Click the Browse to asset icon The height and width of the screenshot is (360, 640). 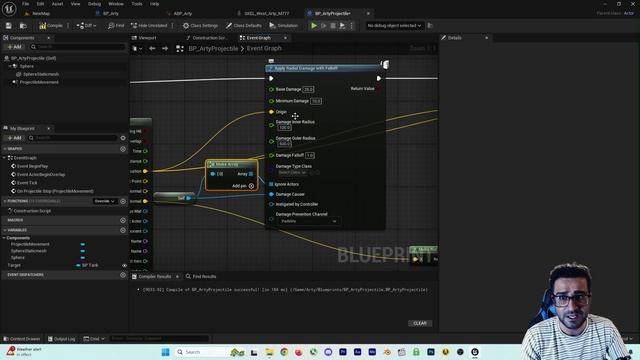coord(23,26)
